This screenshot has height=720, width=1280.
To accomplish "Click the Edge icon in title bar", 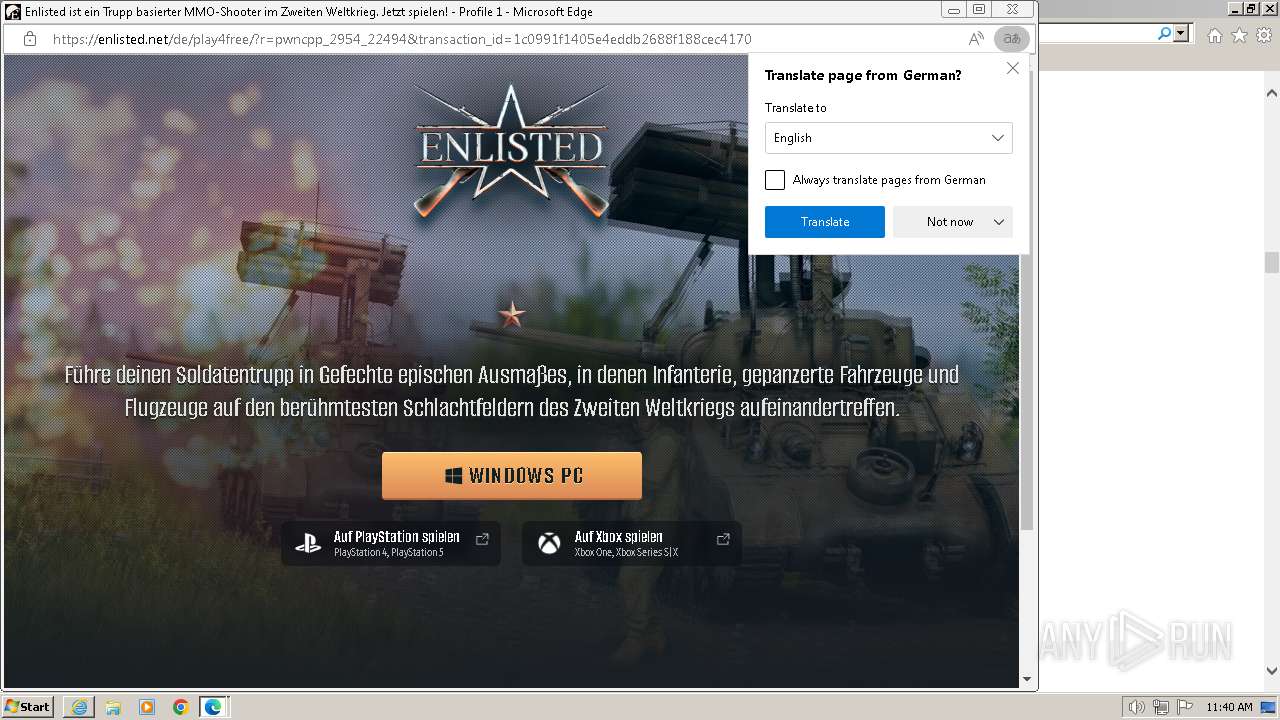I will tap(13, 11).
